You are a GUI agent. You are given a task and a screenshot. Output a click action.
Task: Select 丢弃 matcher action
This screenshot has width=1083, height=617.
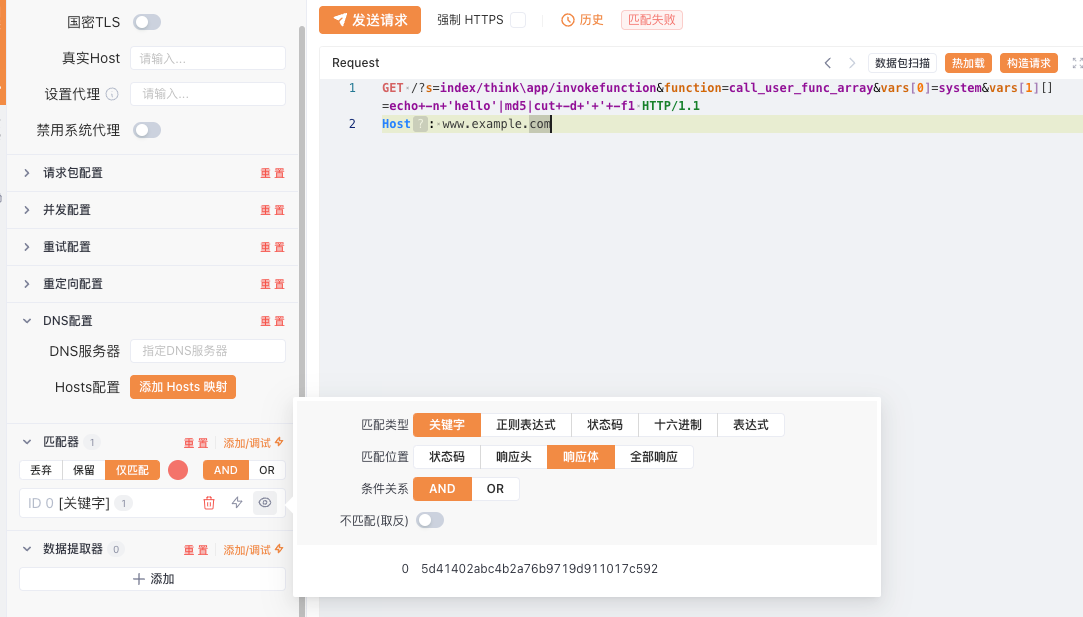click(x=41, y=470)
